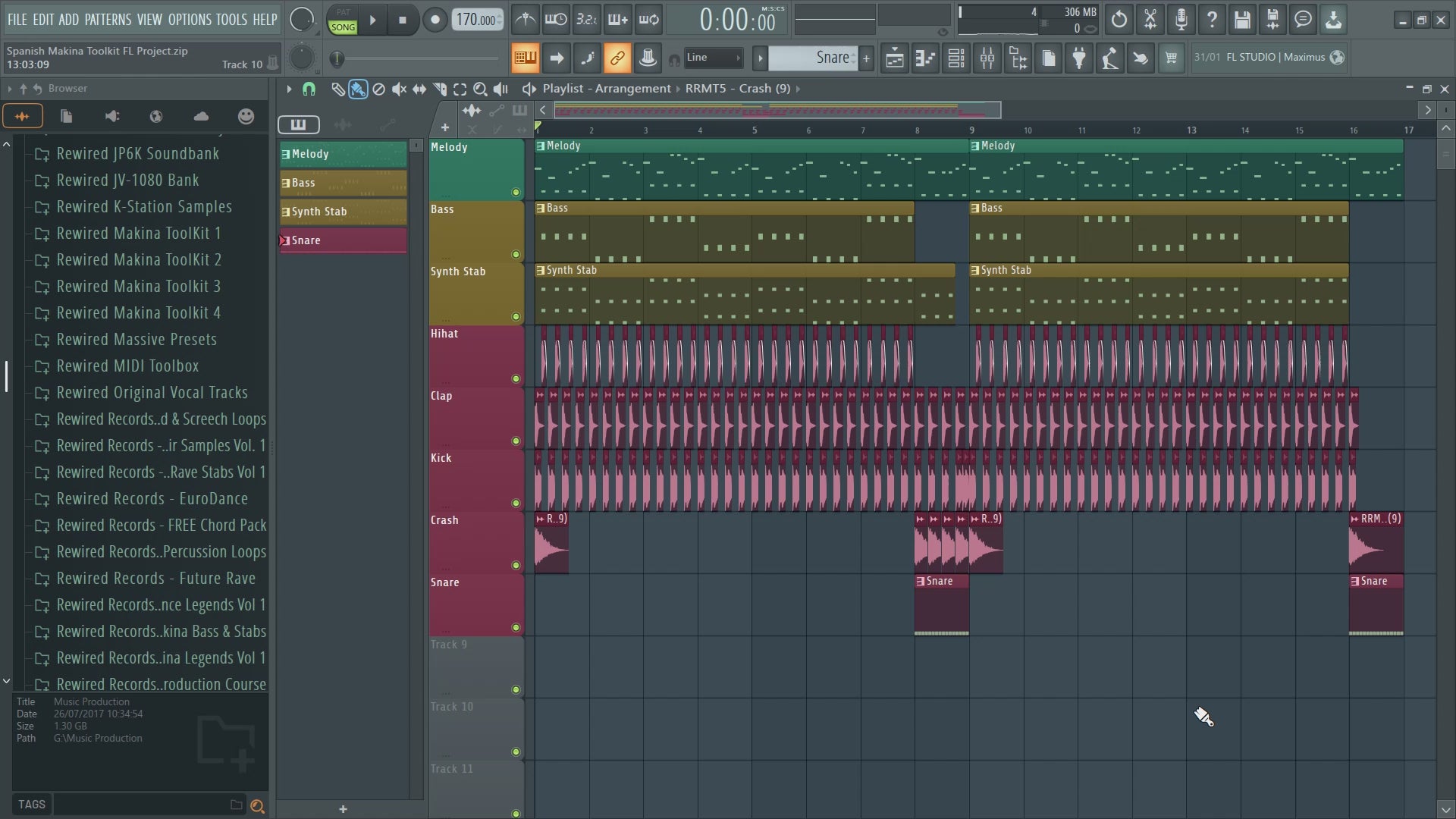
Task: Open the browser cloud tab icon
Action: pyautogui.click(x=201, y=116)
